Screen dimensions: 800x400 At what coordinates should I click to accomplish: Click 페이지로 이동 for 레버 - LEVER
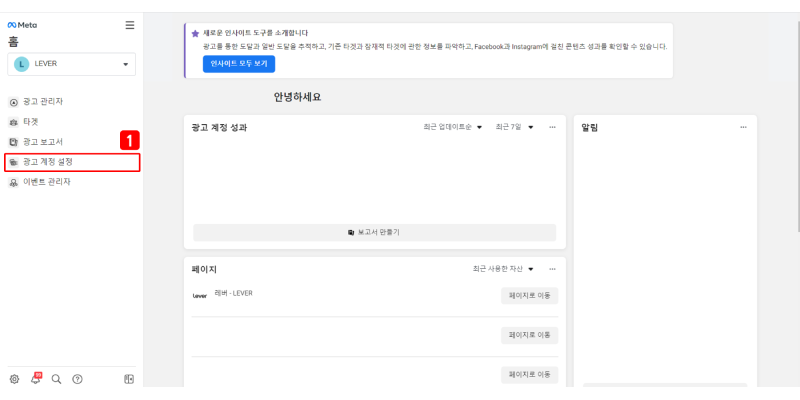pos(530,295)
